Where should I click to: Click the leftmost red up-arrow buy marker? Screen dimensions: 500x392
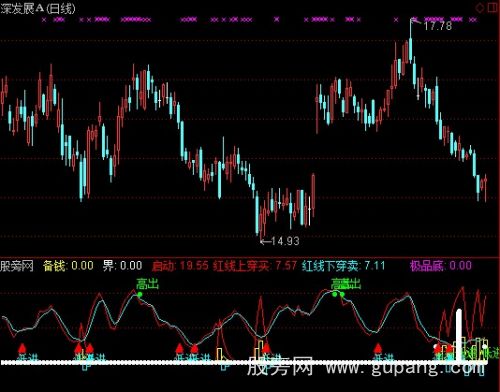tap(22, 348)
